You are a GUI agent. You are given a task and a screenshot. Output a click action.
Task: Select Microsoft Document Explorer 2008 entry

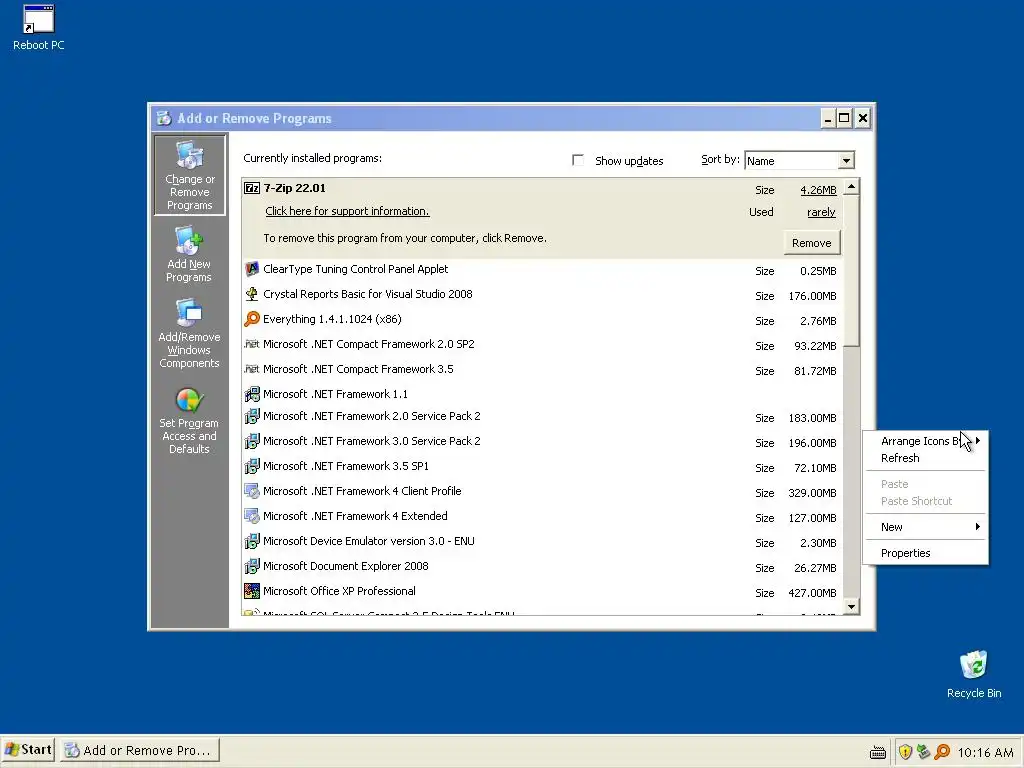(542, 567)
